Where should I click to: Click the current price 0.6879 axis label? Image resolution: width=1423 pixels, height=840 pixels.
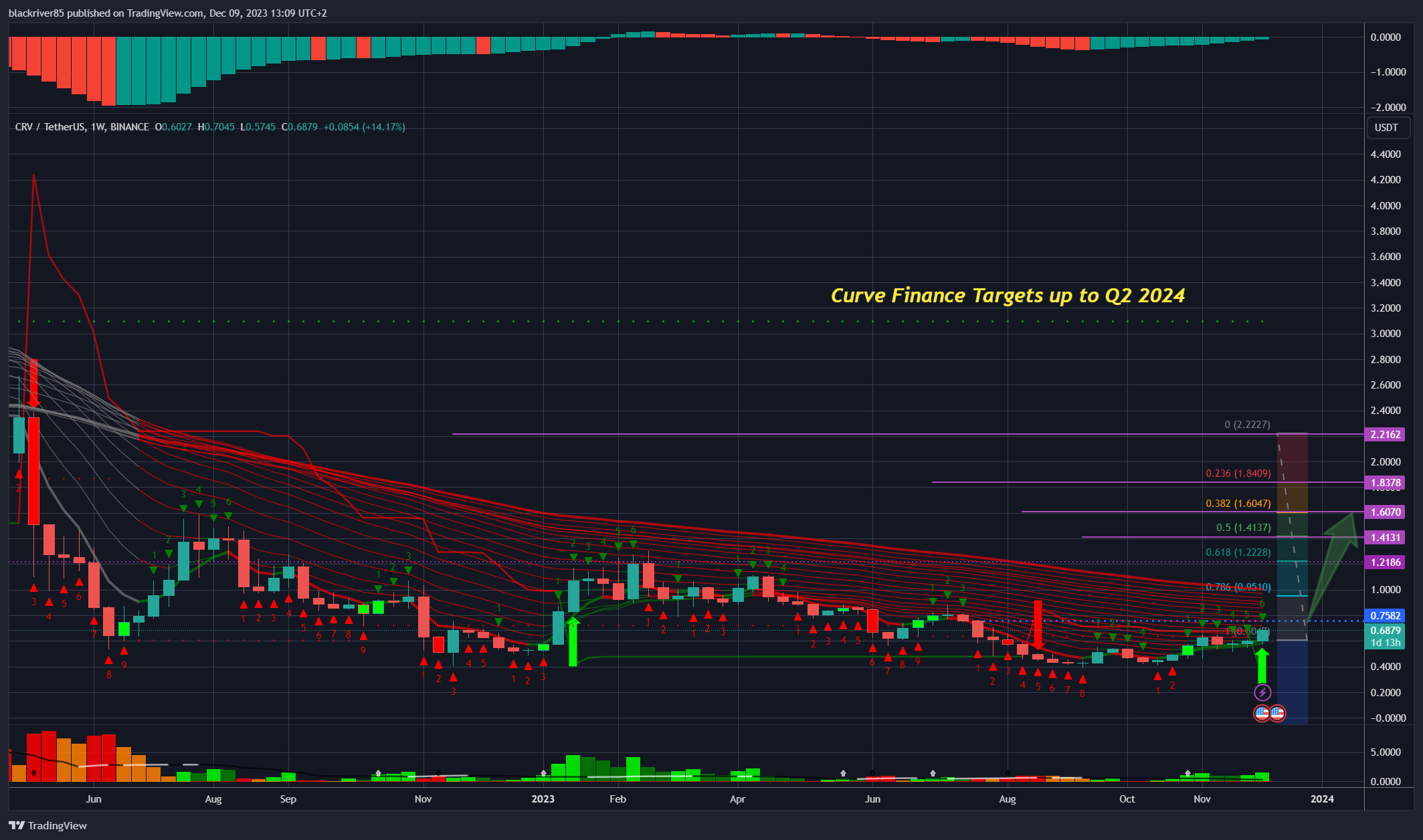tap(1386, 631)
